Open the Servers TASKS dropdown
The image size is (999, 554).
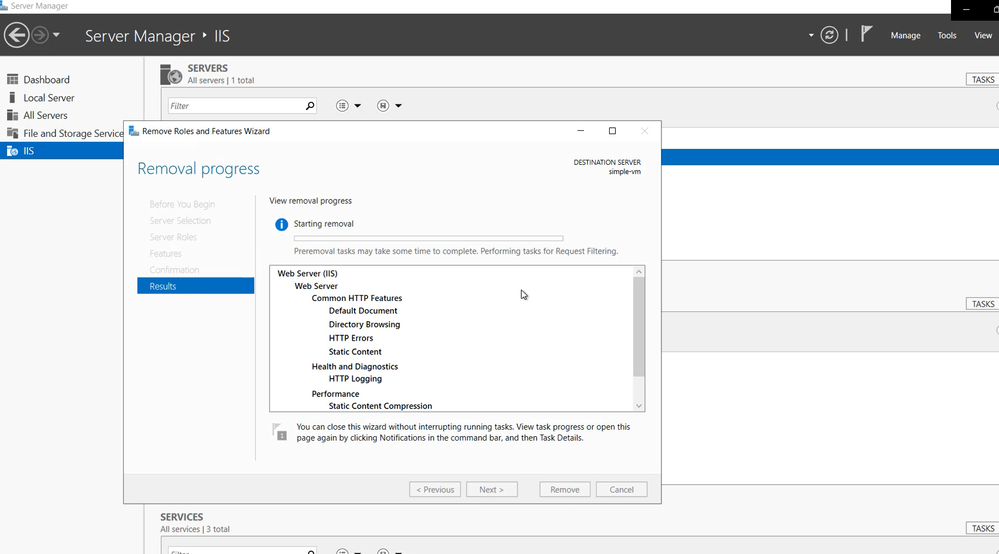coord(982,80)
